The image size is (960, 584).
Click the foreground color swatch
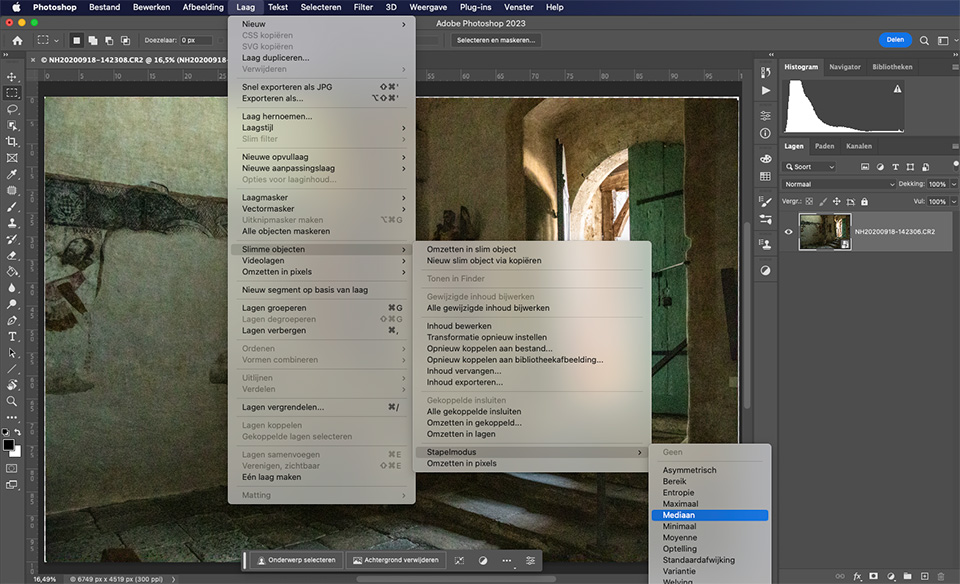8,445
